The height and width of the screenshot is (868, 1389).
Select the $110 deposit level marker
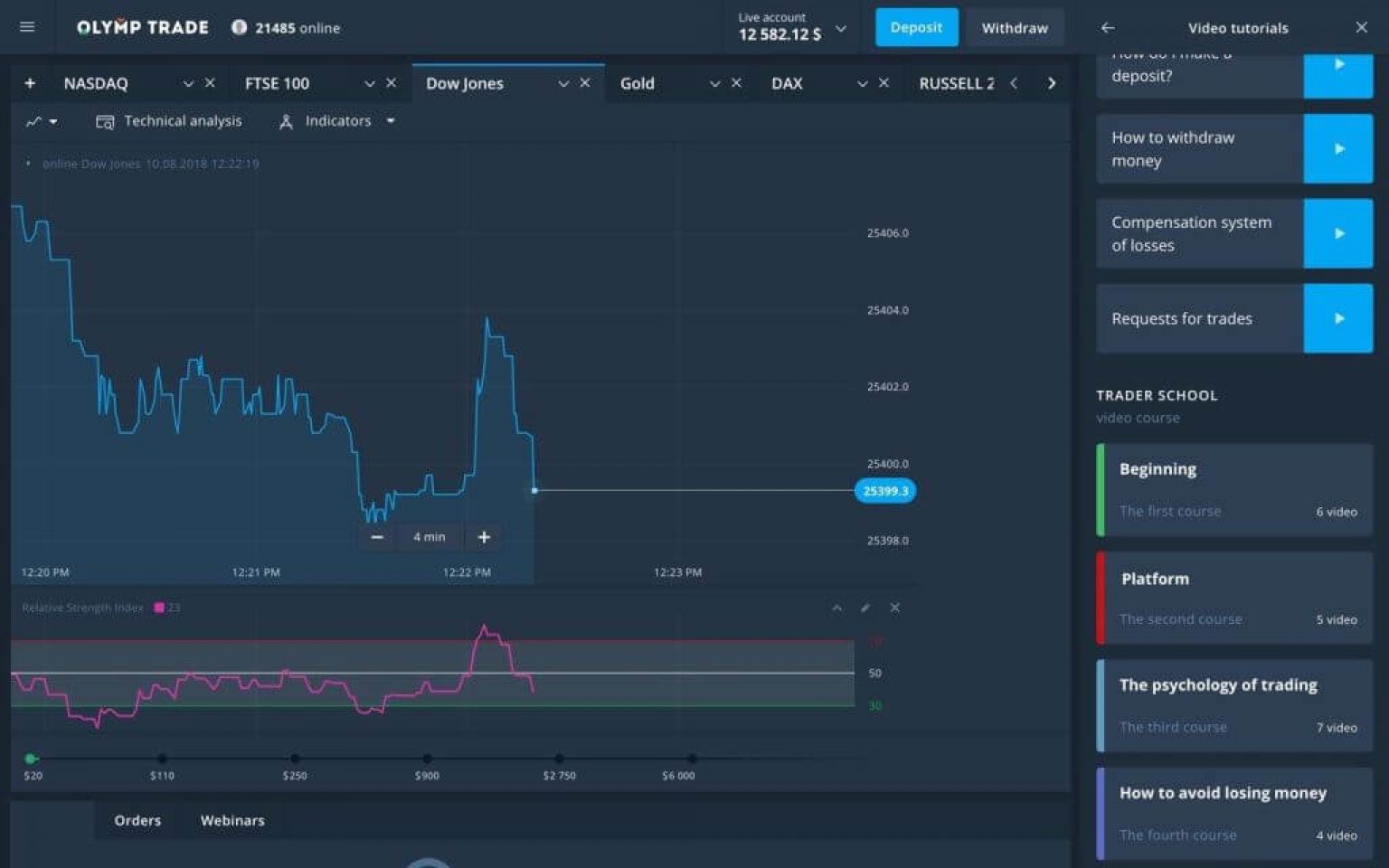[x=162, y=759]
